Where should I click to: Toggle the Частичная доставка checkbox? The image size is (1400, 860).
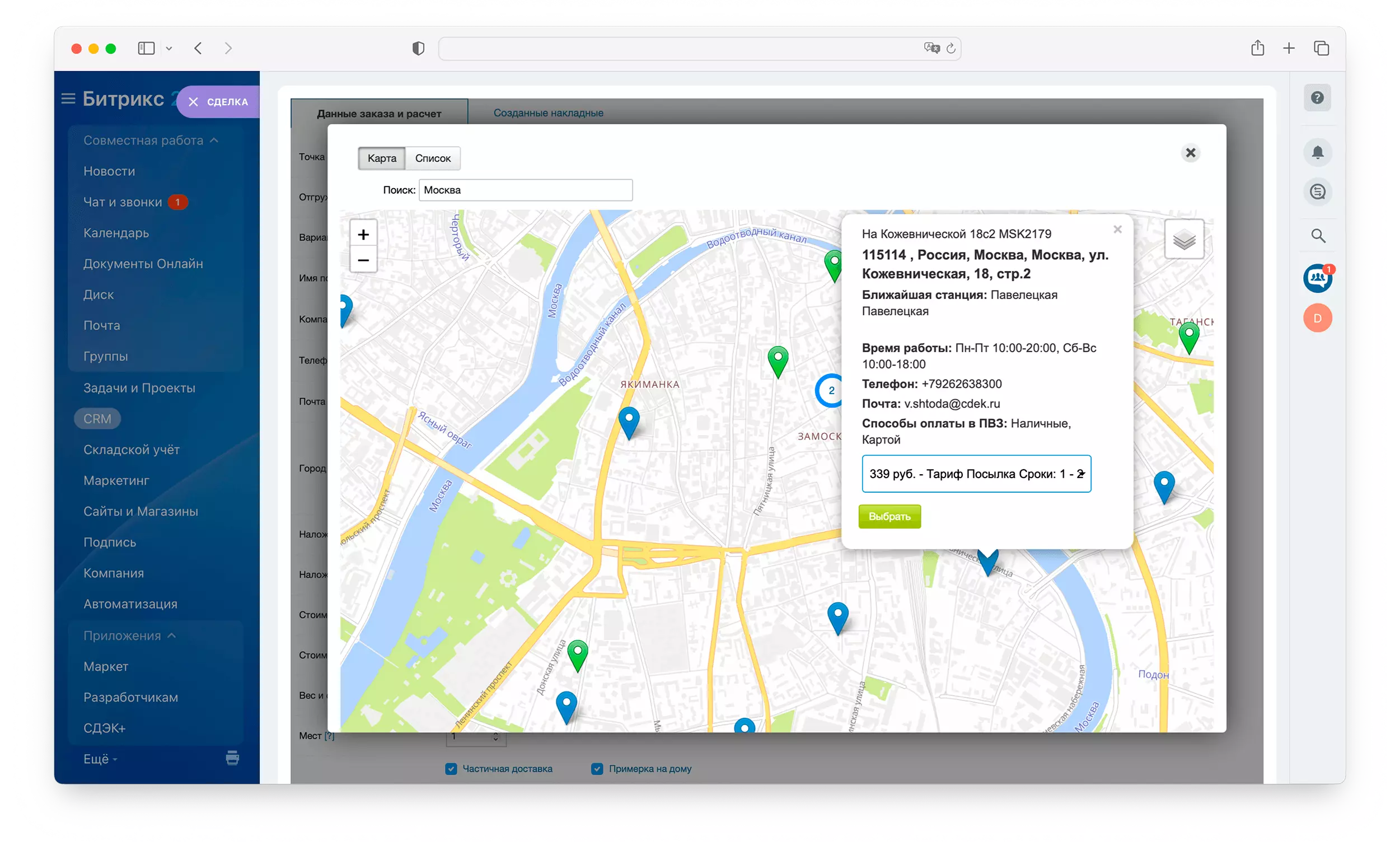(452, 770)
